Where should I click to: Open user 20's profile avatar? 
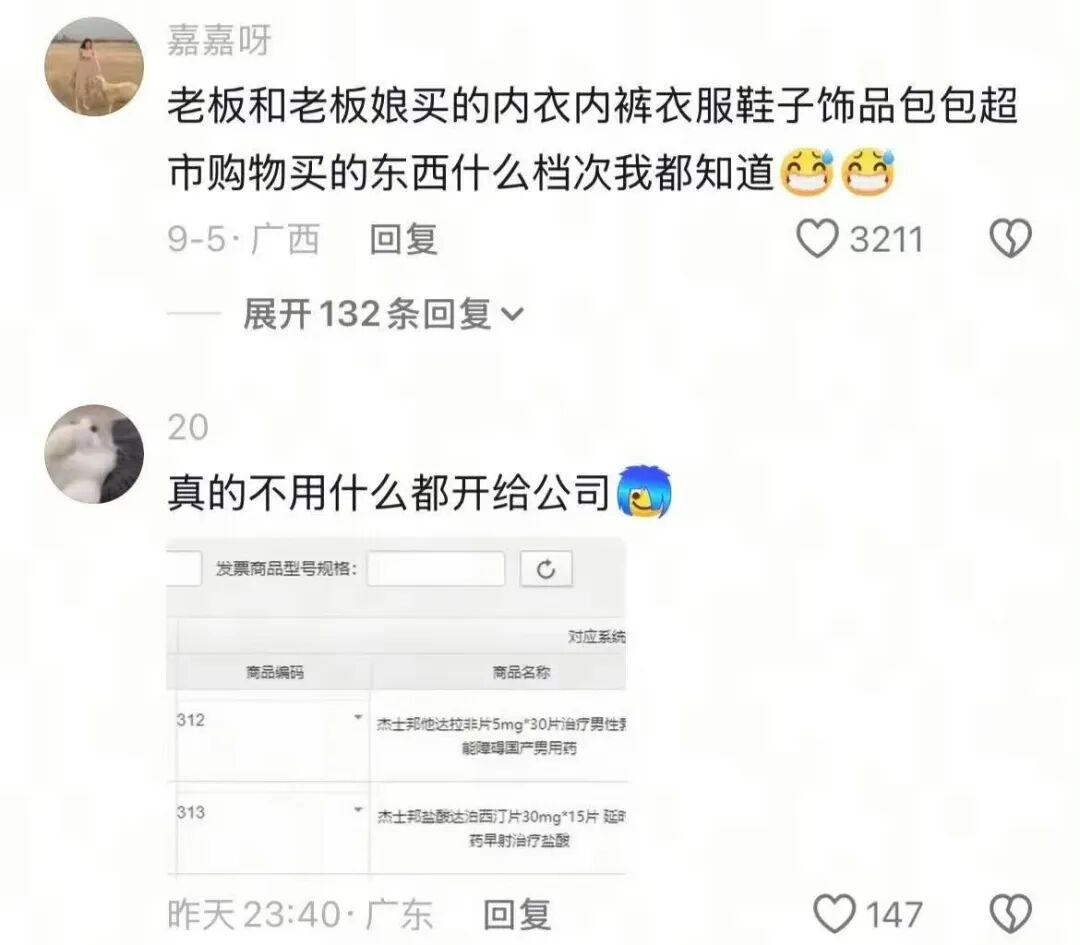pyautogui.click(x=94, y=454)
